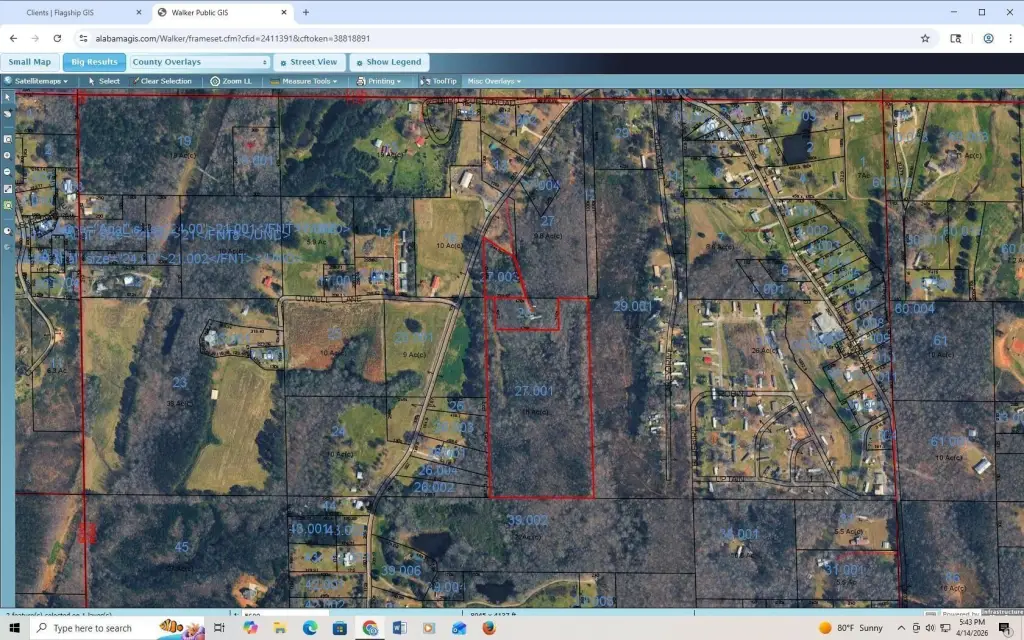The image size is (1024, 640).
Task: Click the Show Legend button
Action: [x=390, y=62]
